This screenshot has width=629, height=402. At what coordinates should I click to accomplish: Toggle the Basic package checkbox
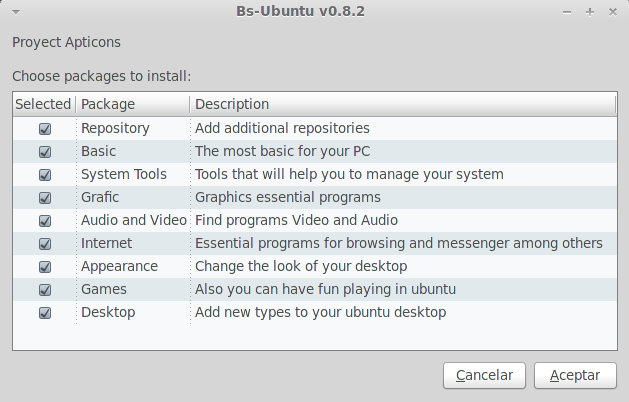[45, 152]
